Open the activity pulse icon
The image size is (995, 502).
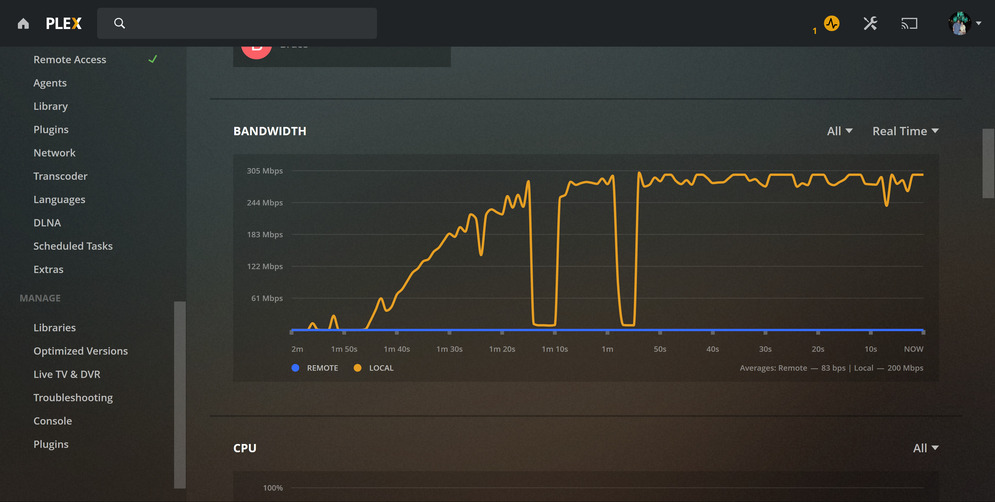(831, 23)
